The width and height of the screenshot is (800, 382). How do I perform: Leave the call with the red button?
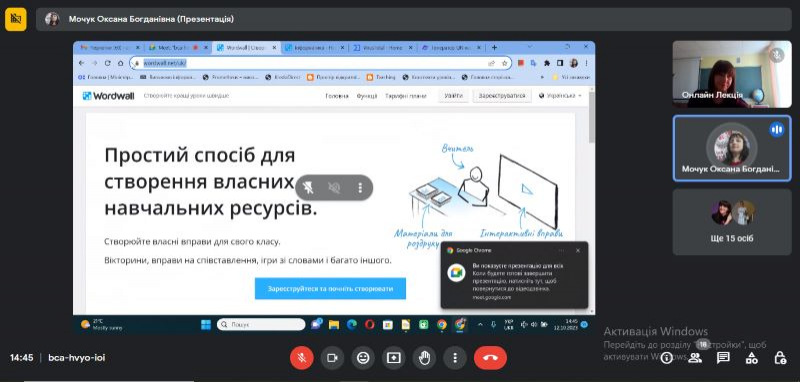[490, 358]
